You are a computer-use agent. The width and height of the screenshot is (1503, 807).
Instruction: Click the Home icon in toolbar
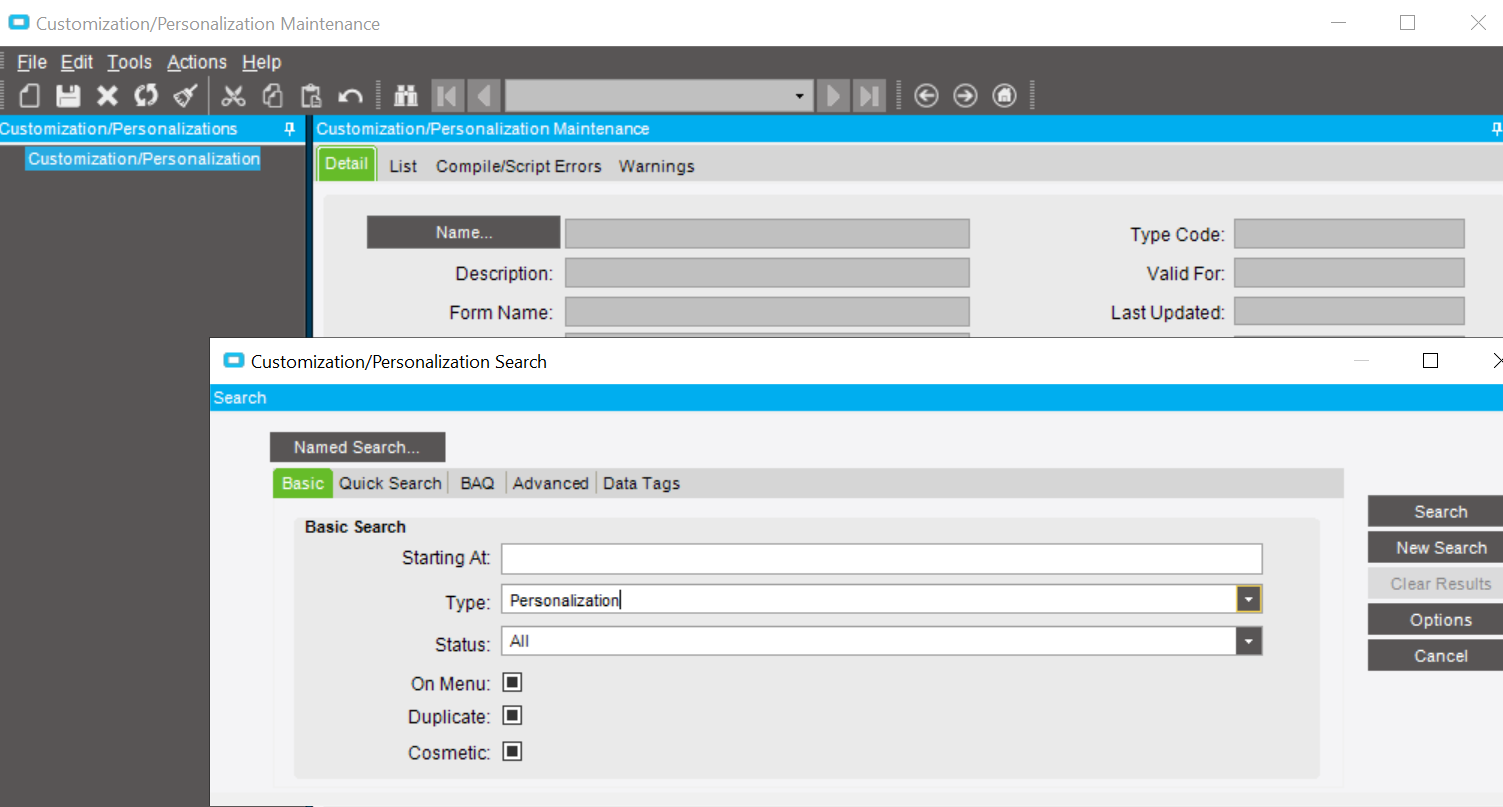[x=1004, y=96]
